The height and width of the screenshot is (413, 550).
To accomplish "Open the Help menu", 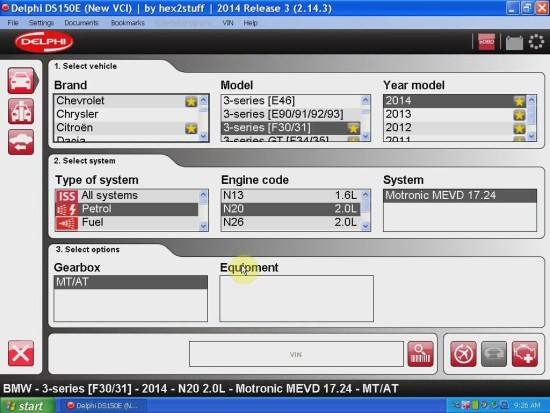I will tap(250, 23).
